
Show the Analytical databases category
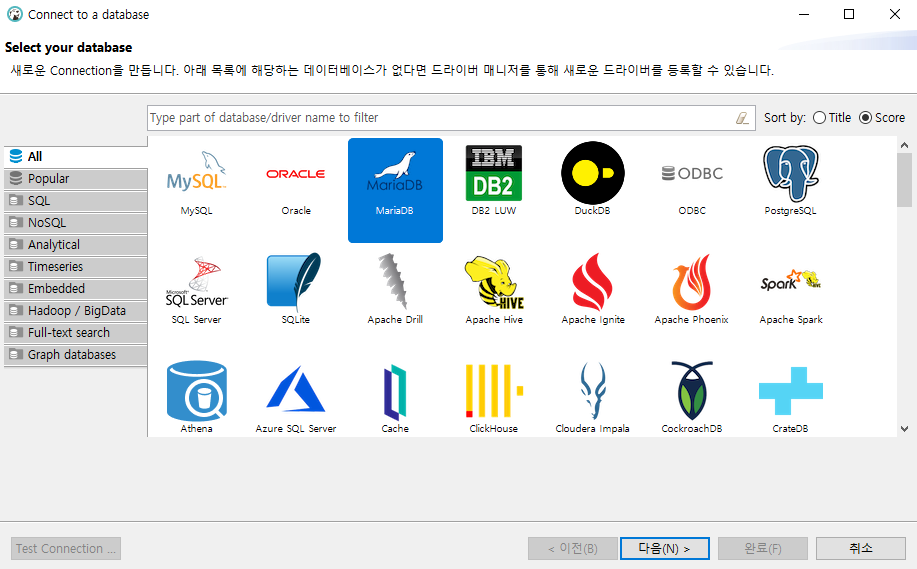75,244
